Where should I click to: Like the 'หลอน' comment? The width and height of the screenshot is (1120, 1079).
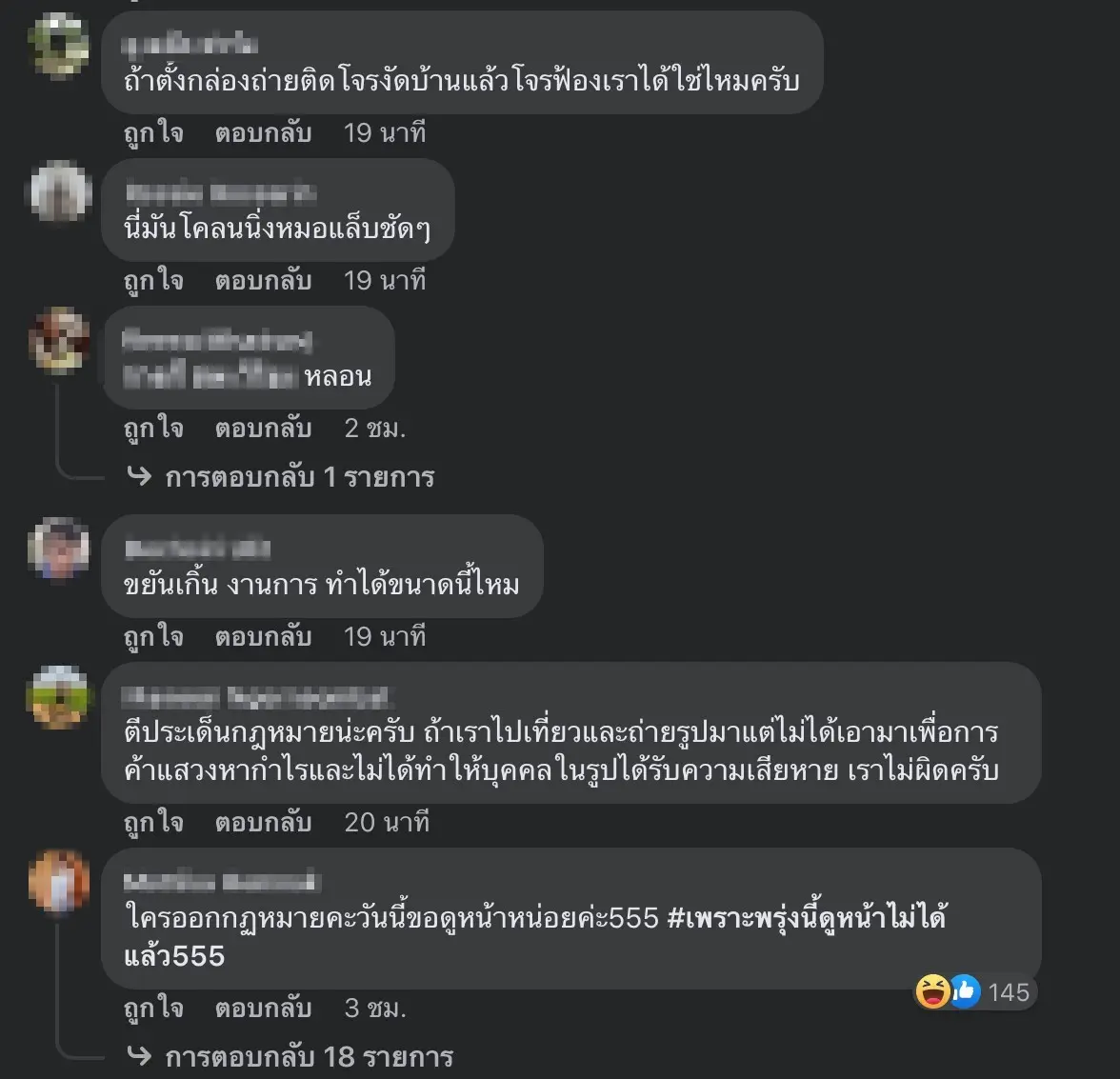[153, 429]
